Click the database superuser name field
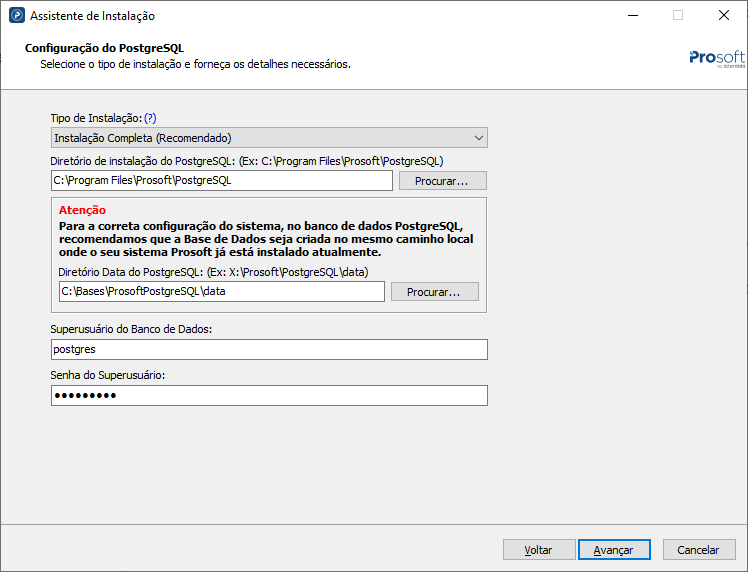Screen dimensions: 748x572 269,350
